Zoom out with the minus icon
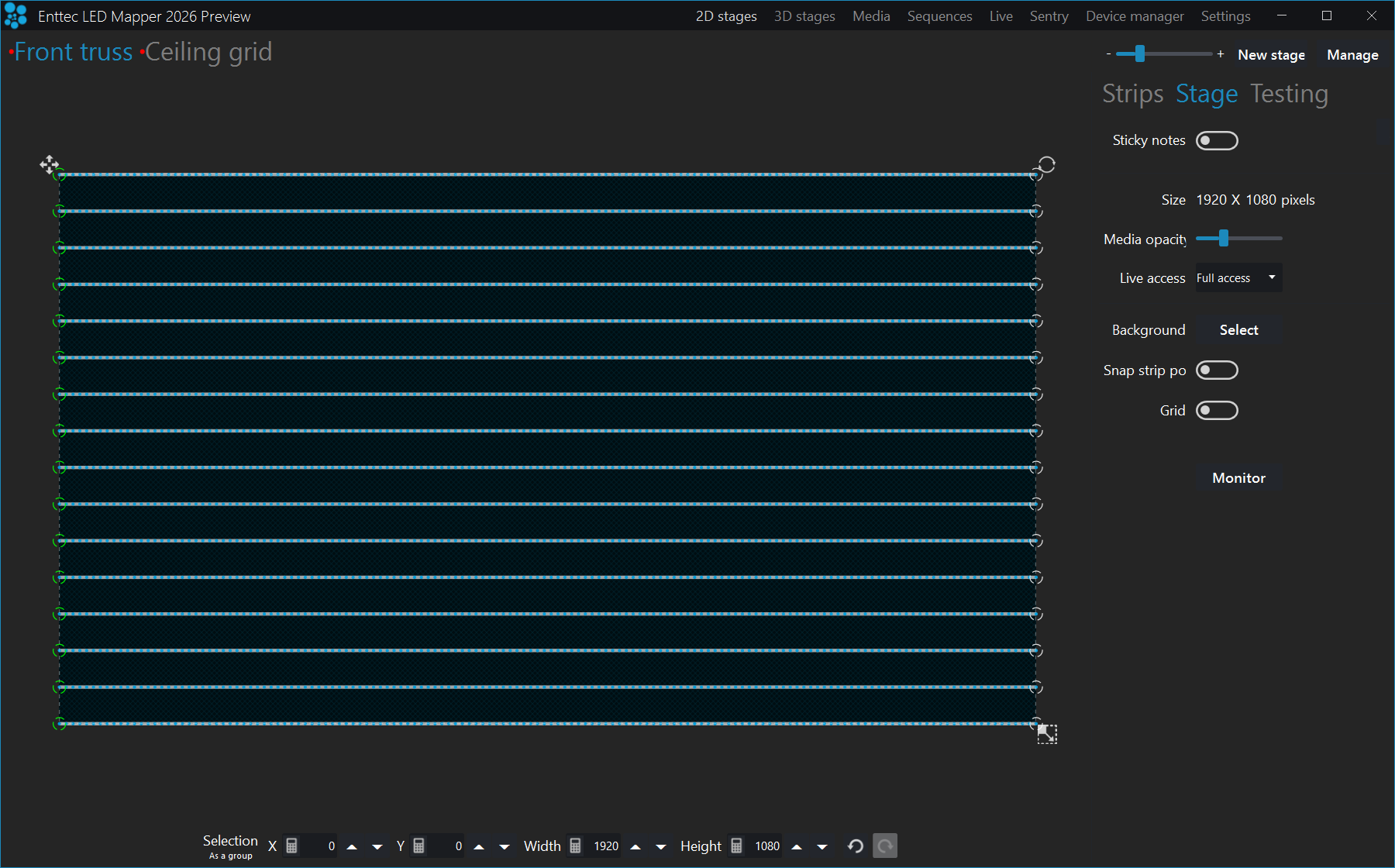 pos(1108,53)
